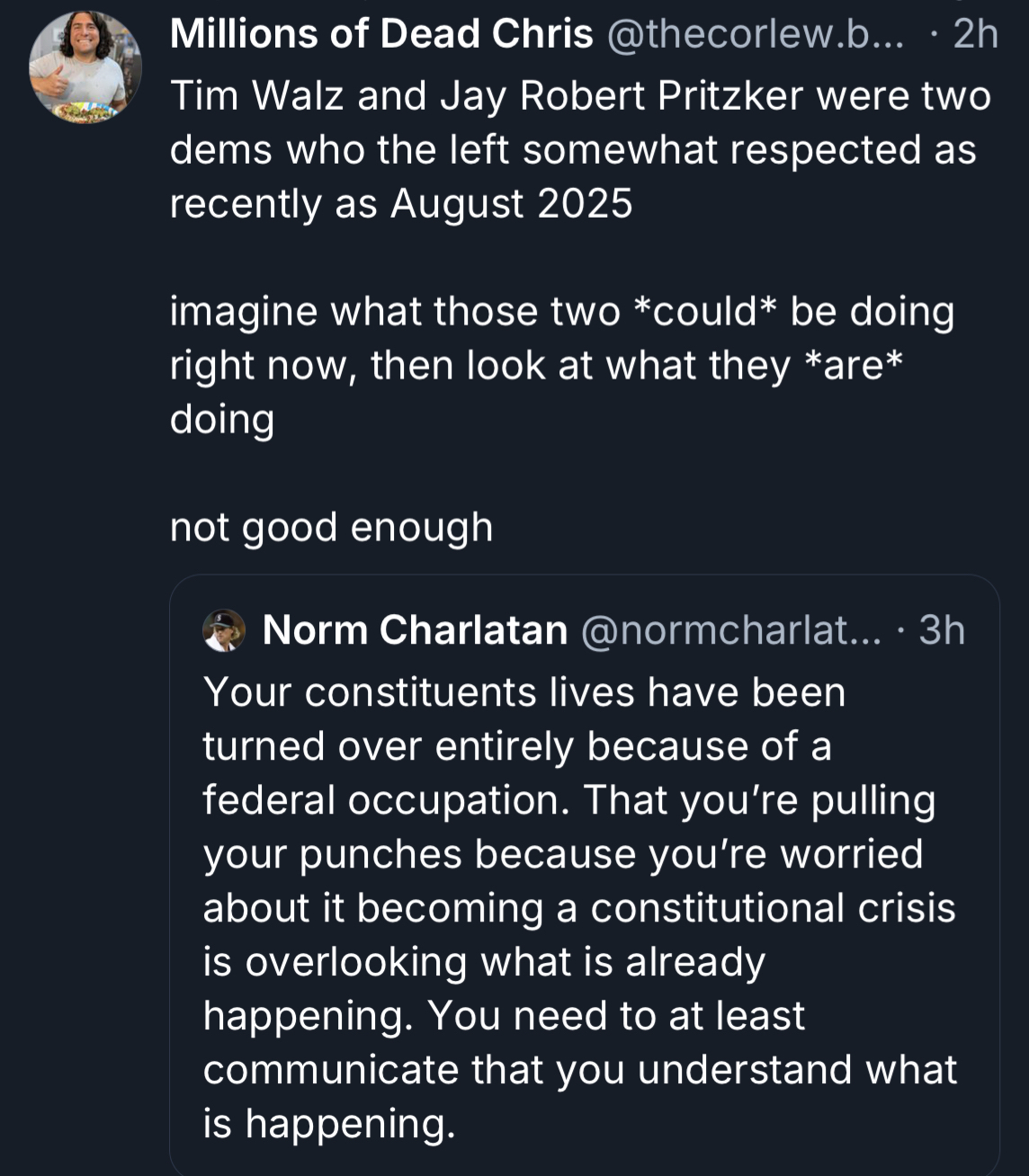Click the "federal occupation" line in quoted post
The image size is (1029, 1176).
click(x=568, y=800)
